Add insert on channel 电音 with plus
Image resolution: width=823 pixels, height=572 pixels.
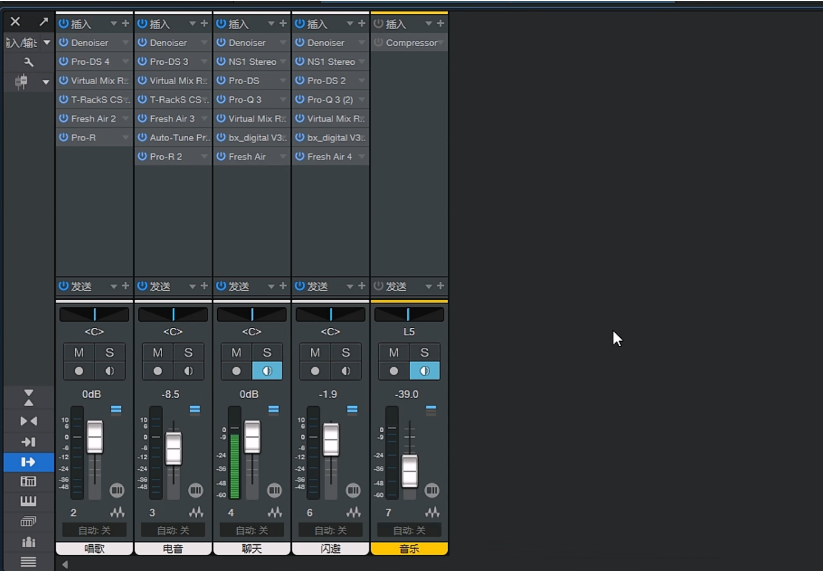[204, 24]
